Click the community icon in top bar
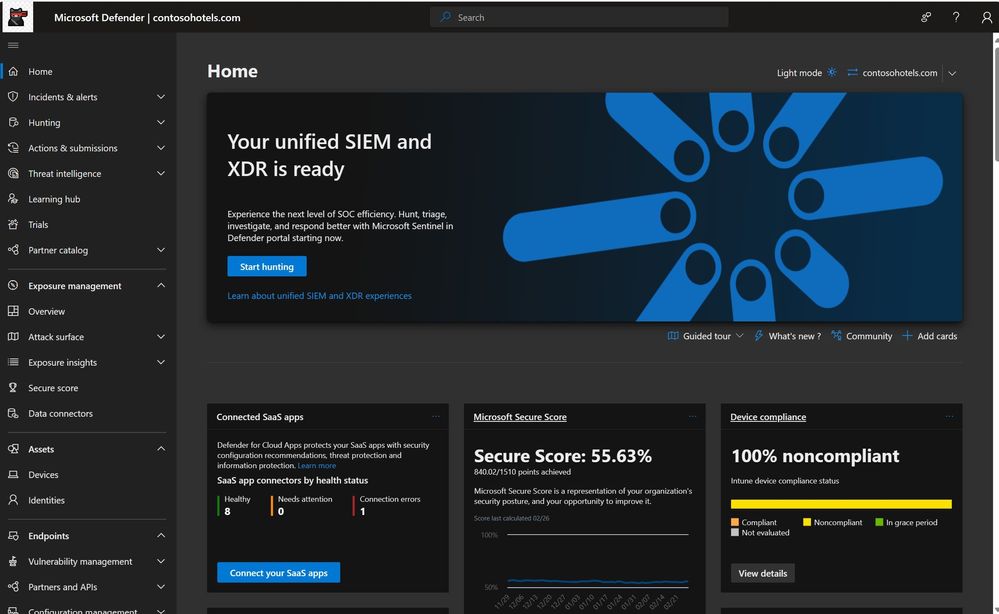This screenshot has height=614, width=999. [926, 17]
